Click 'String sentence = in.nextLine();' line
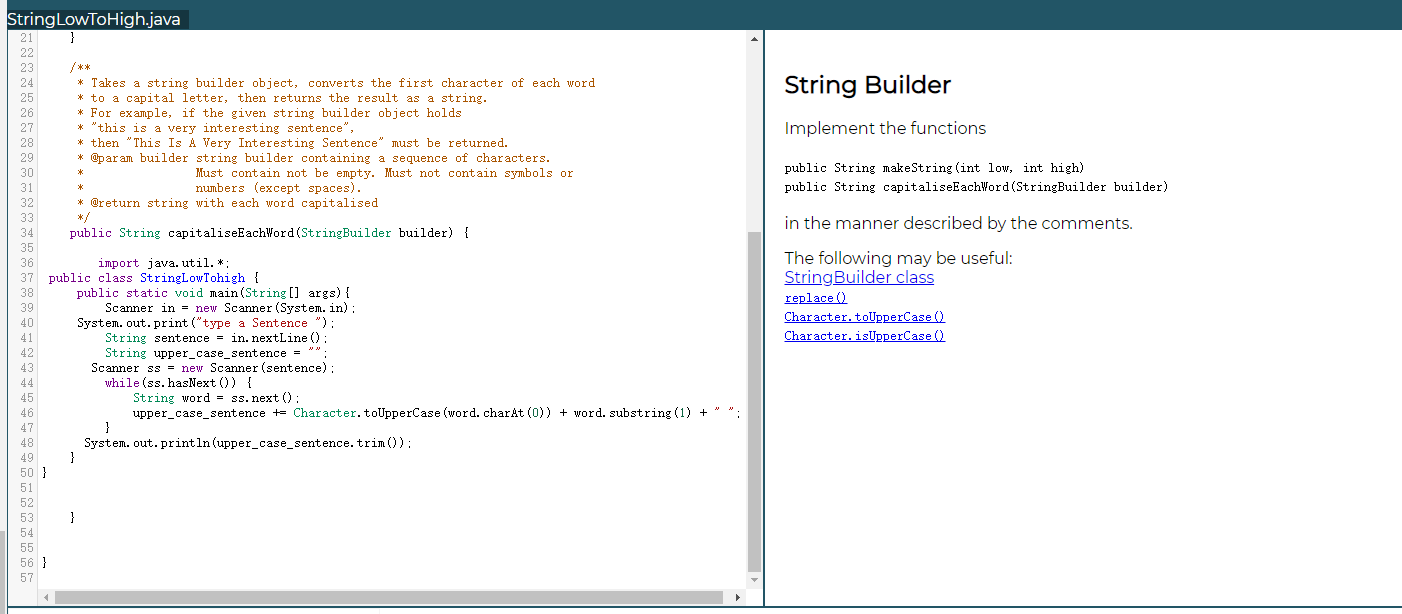The width and height of the screenshot is (1402, 614). point(217,338)
